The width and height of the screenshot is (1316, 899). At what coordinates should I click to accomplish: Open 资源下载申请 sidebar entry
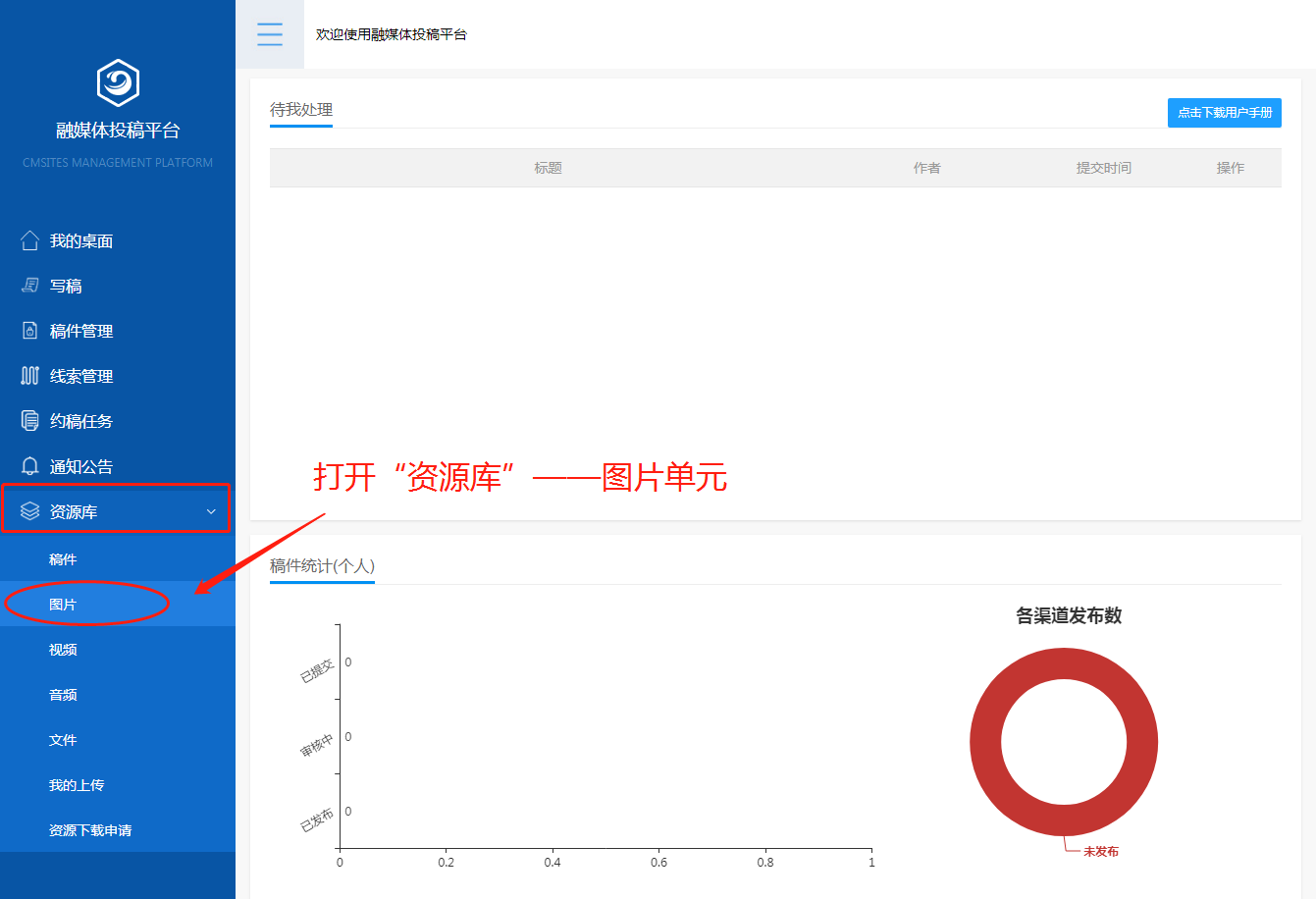pos(90,830)
